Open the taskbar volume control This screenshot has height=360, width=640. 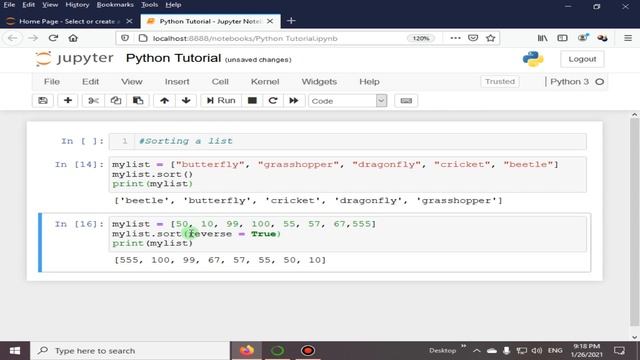pyautogui.click(x=537, y=351)
